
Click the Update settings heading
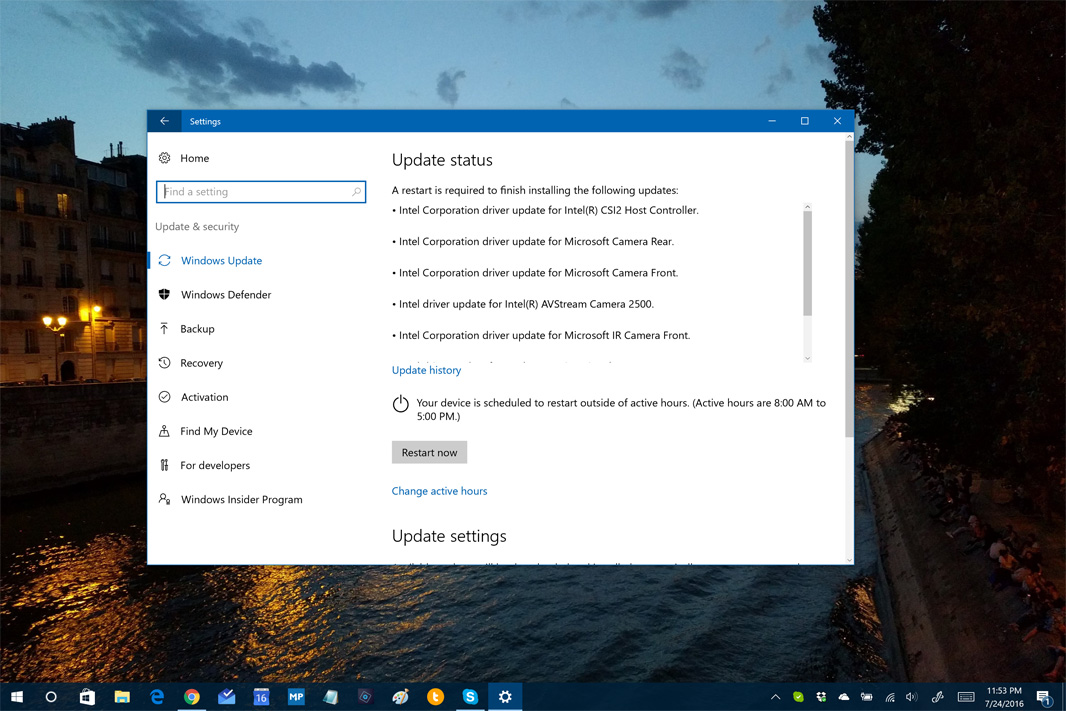449,536
